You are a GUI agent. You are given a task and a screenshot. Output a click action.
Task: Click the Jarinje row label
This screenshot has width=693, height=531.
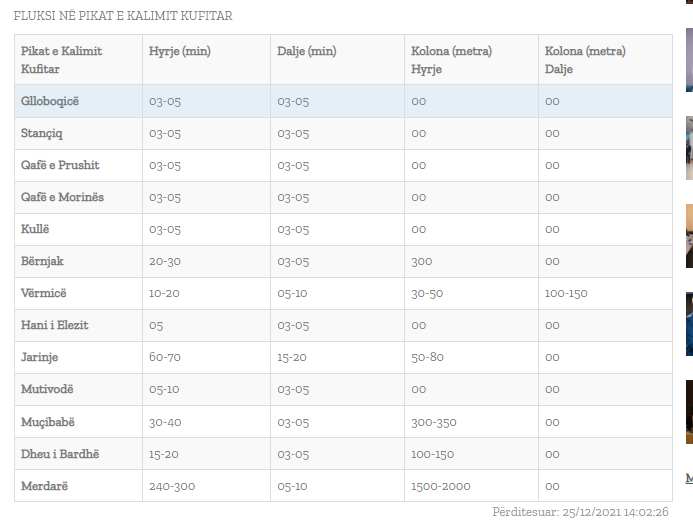(x=41, y=357)
